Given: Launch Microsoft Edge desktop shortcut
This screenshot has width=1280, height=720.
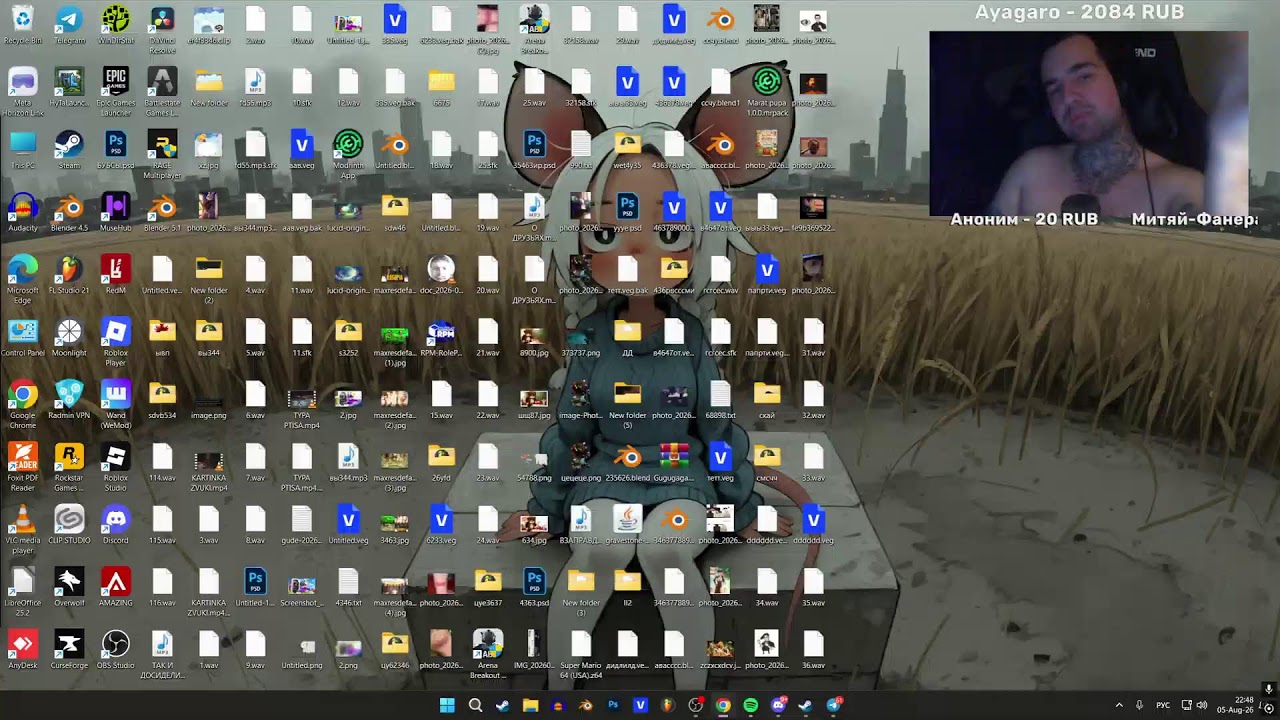Looking at the screenshot, I should [x=22, y=279].
